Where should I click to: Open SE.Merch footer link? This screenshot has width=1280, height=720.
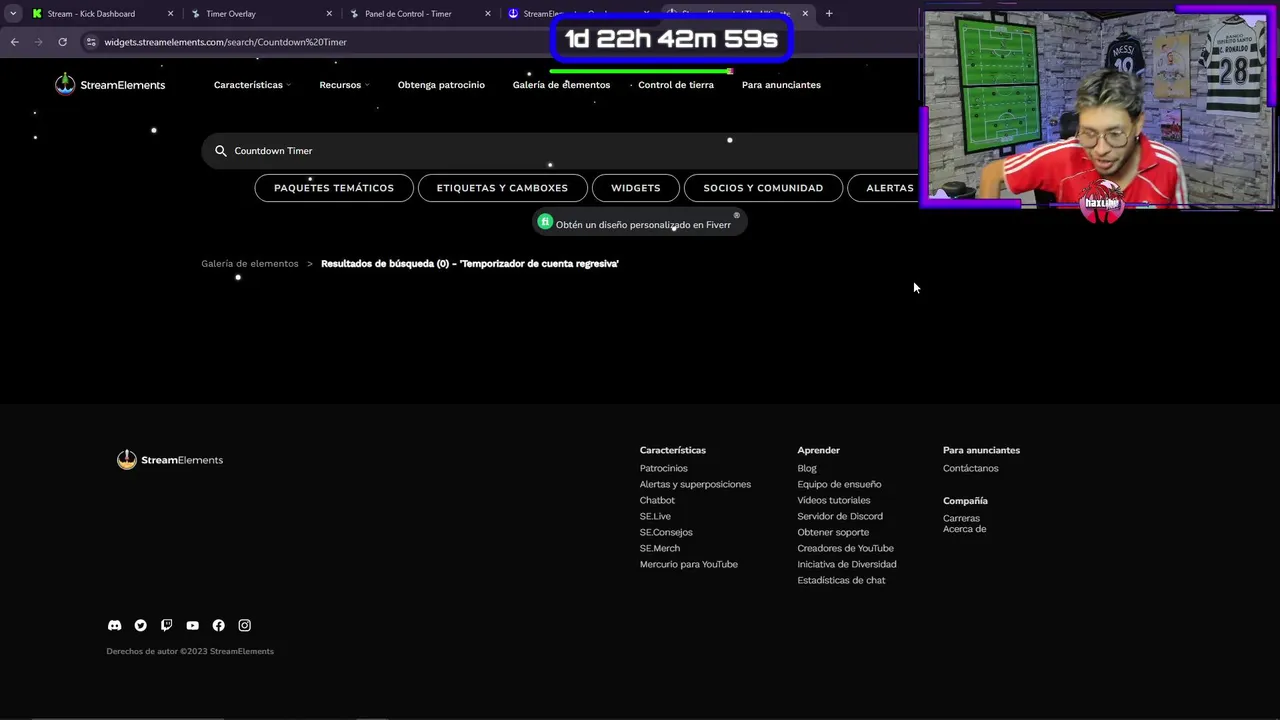pyautogui.click(x=660, y=548)
